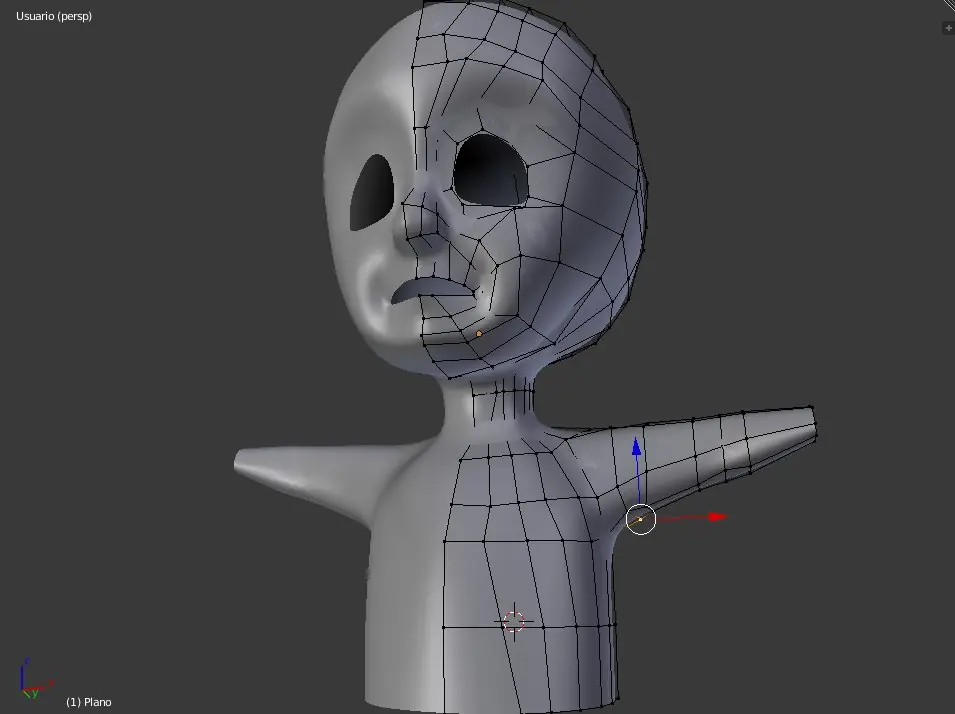The width and height of the screenshot is (955, 714).
Task: Click the tip of the smooth unwired arm
Action: coord(243,461)
